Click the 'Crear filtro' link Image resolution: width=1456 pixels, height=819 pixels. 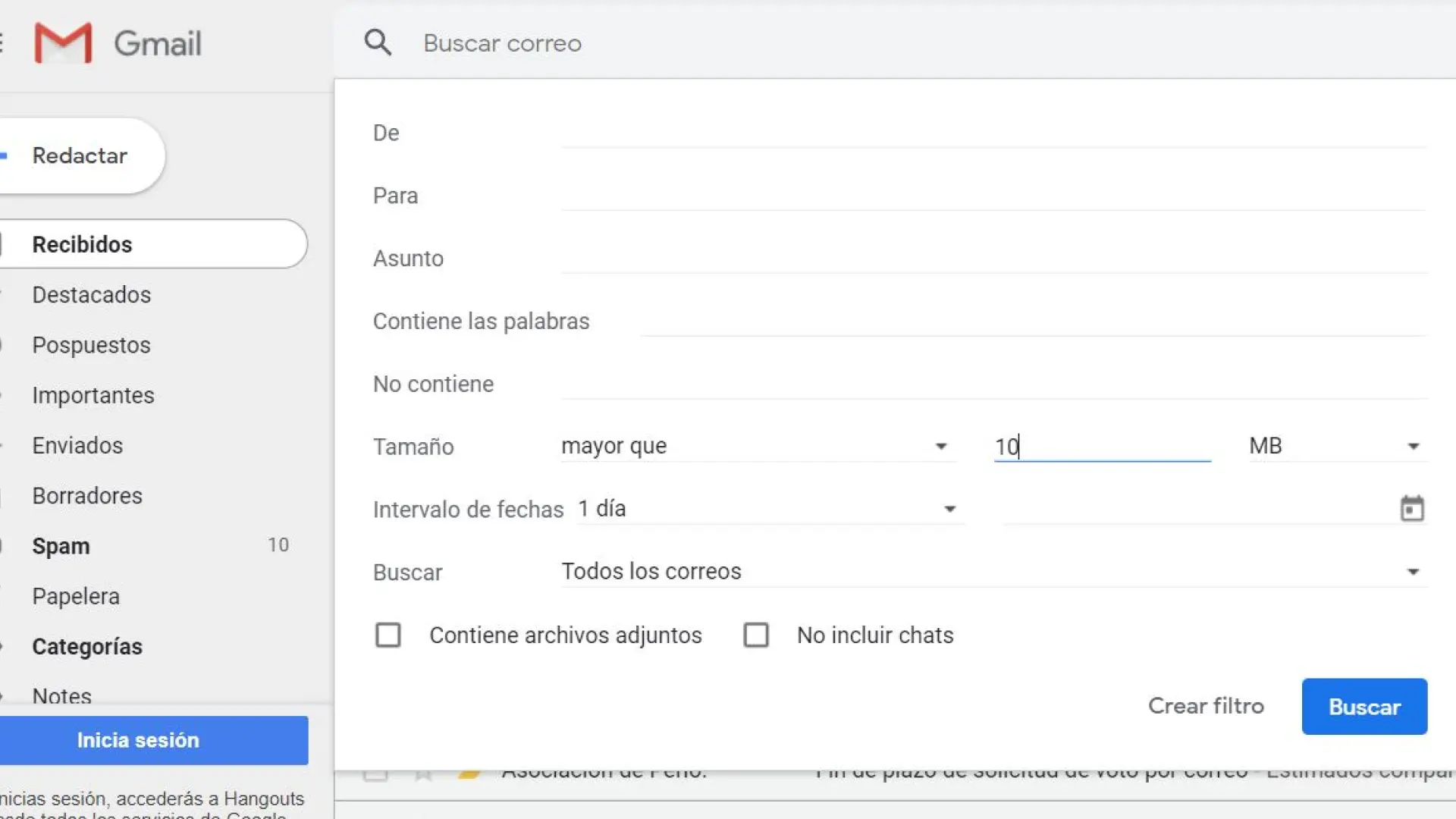click(1206, 706)
